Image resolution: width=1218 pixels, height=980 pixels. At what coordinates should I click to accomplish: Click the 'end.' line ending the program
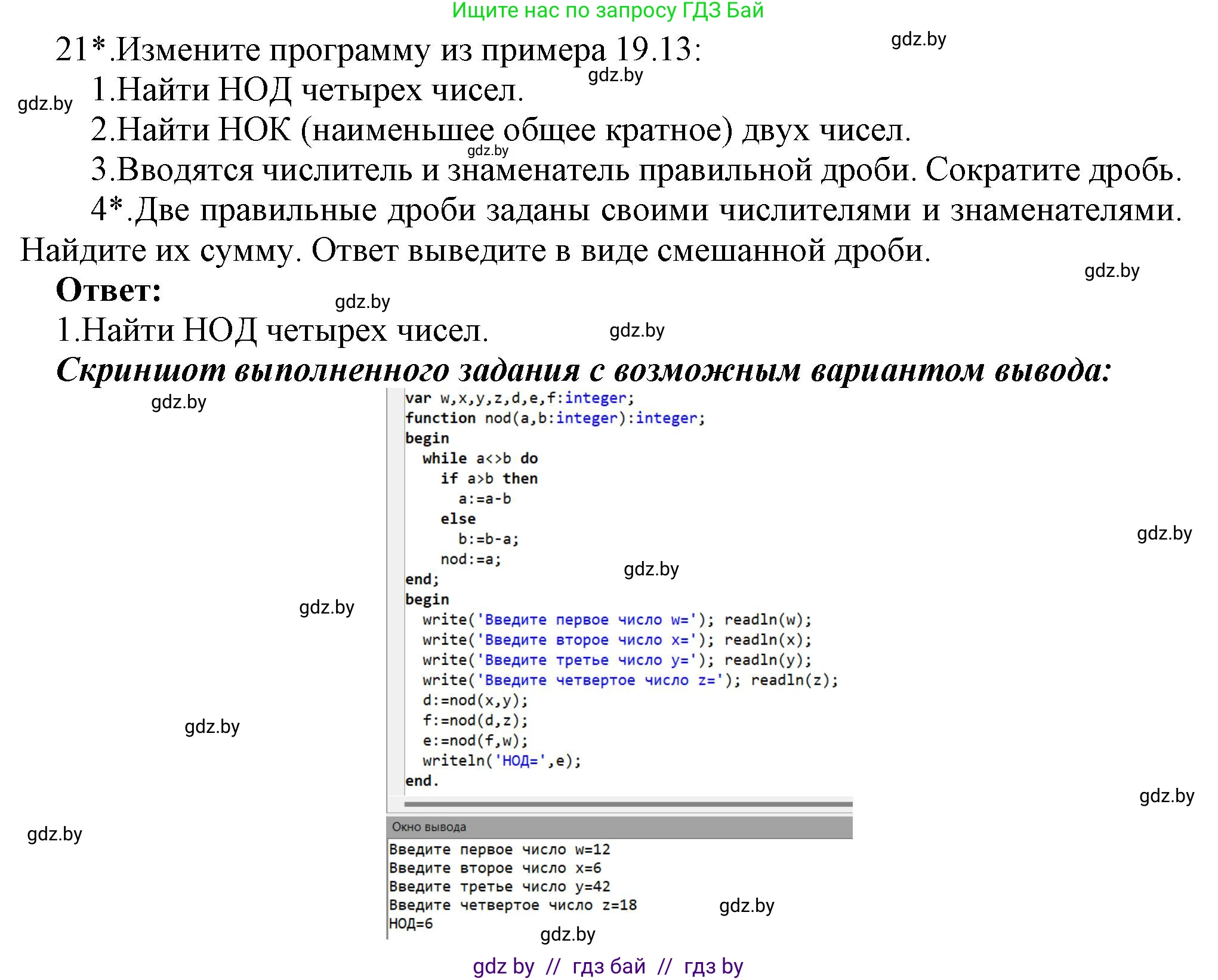421,781
